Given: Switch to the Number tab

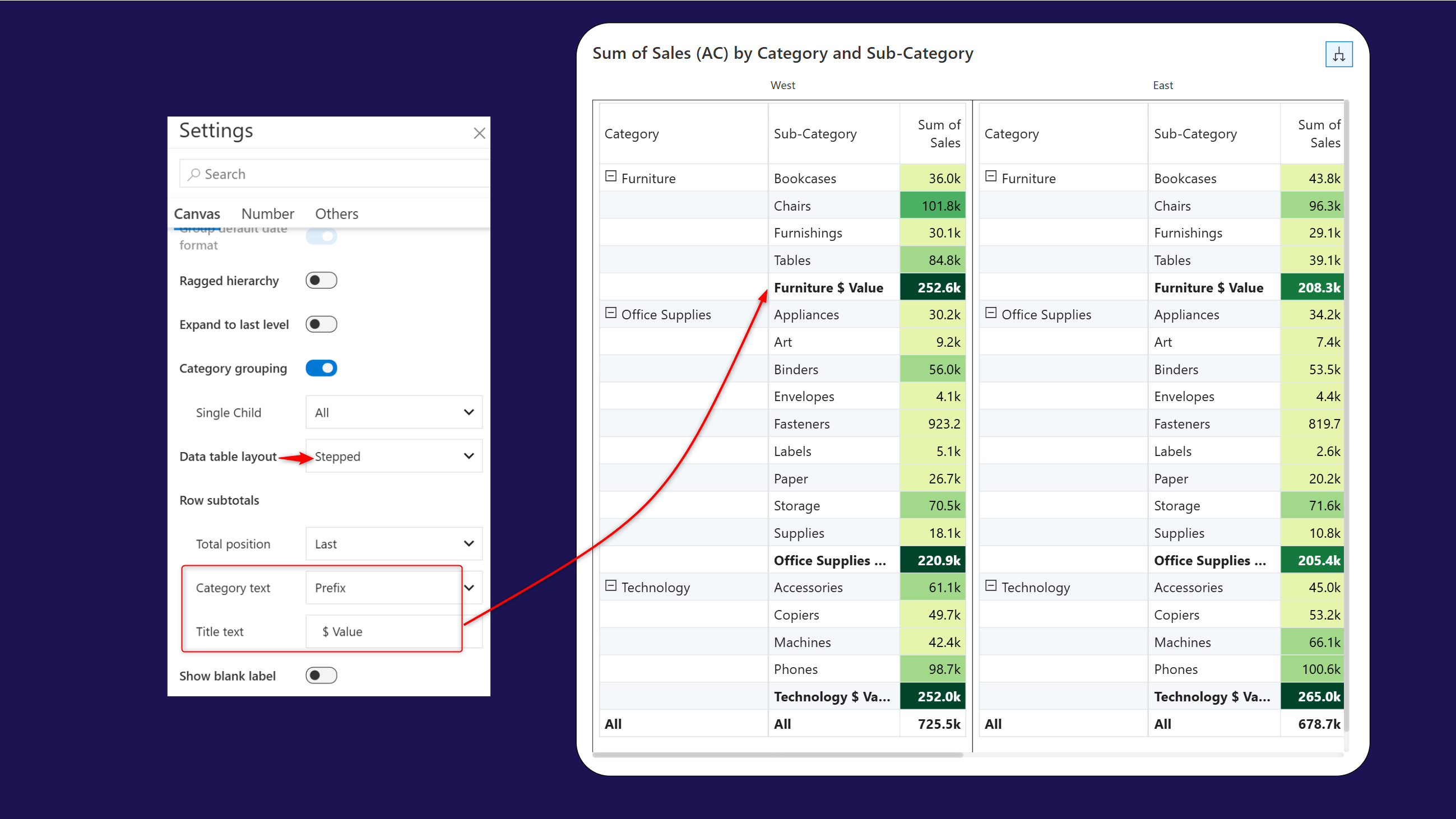Looking at the screenshot, I should [267, 213].
